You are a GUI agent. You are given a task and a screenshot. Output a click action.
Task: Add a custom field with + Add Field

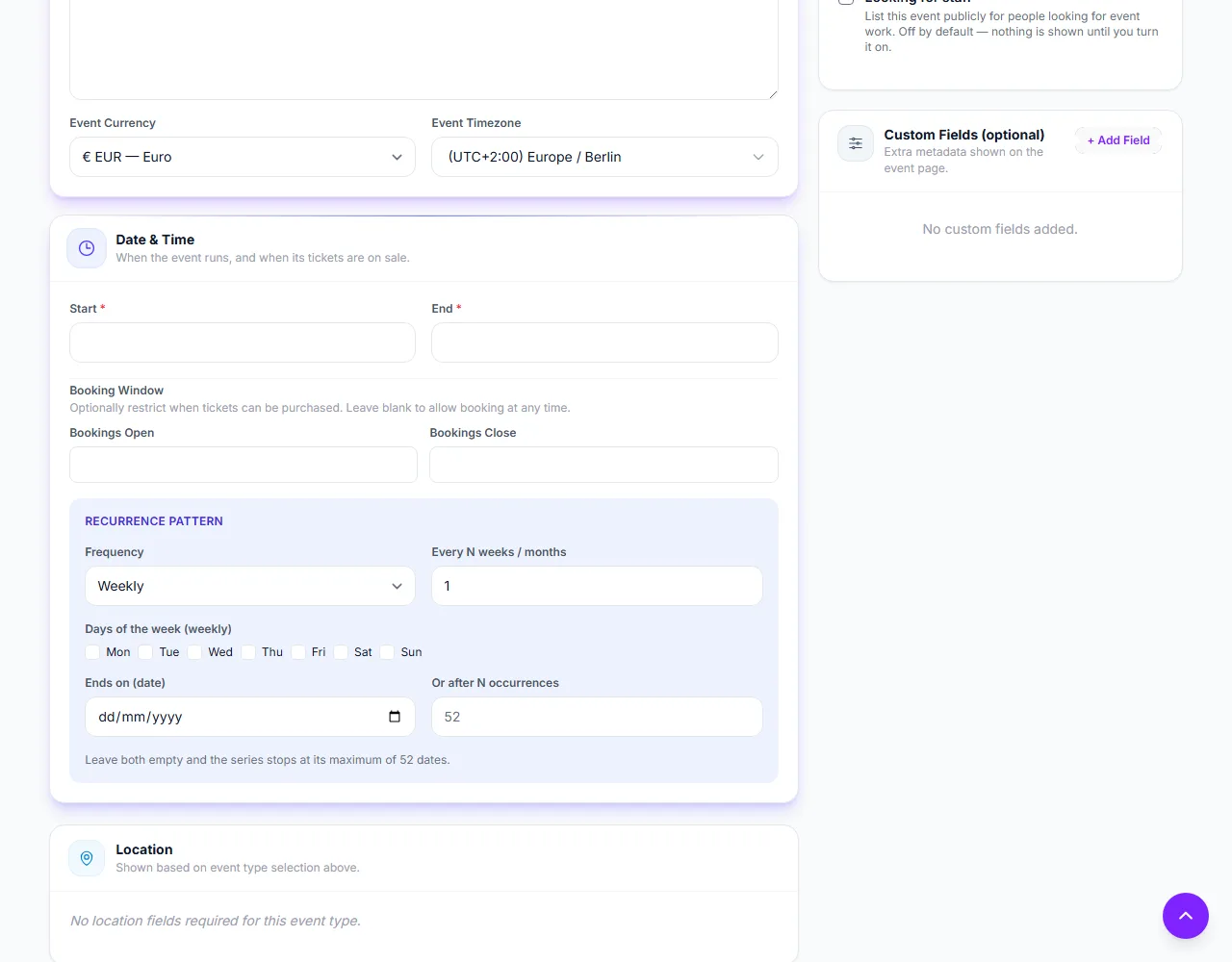pos(1118,140)
